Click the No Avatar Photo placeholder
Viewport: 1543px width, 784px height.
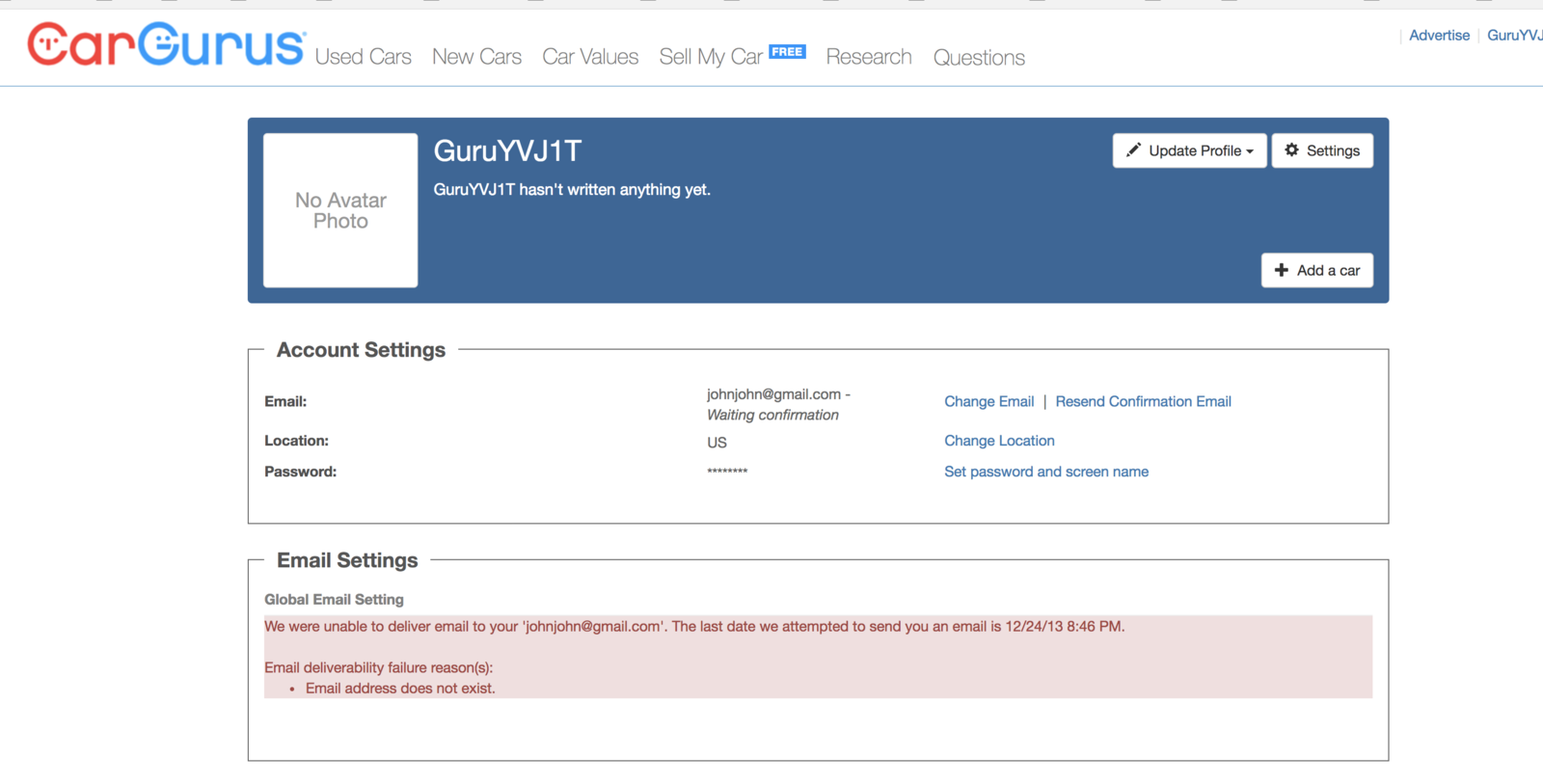tap(340, 210)
